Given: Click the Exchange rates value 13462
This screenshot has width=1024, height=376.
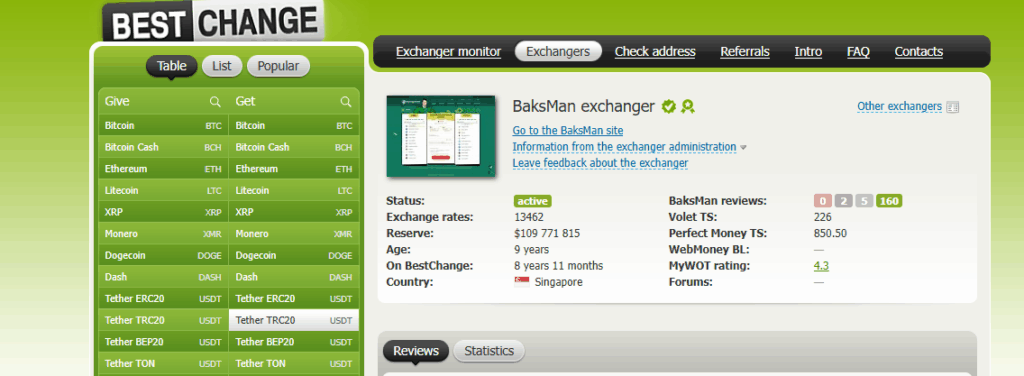Looking at the screenshot, I should pos(529,217).
